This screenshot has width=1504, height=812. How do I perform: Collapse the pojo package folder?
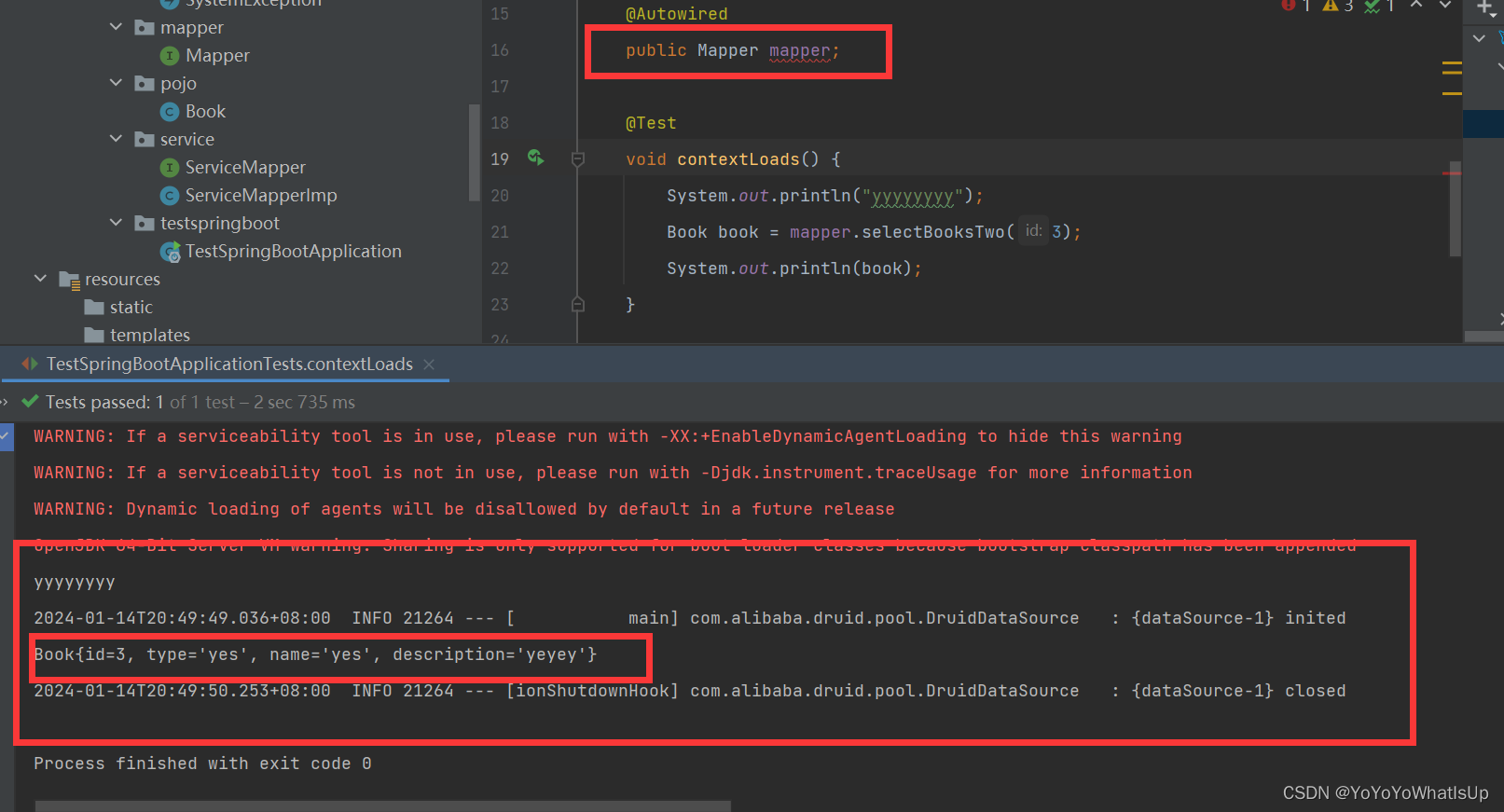click(116, 83)
